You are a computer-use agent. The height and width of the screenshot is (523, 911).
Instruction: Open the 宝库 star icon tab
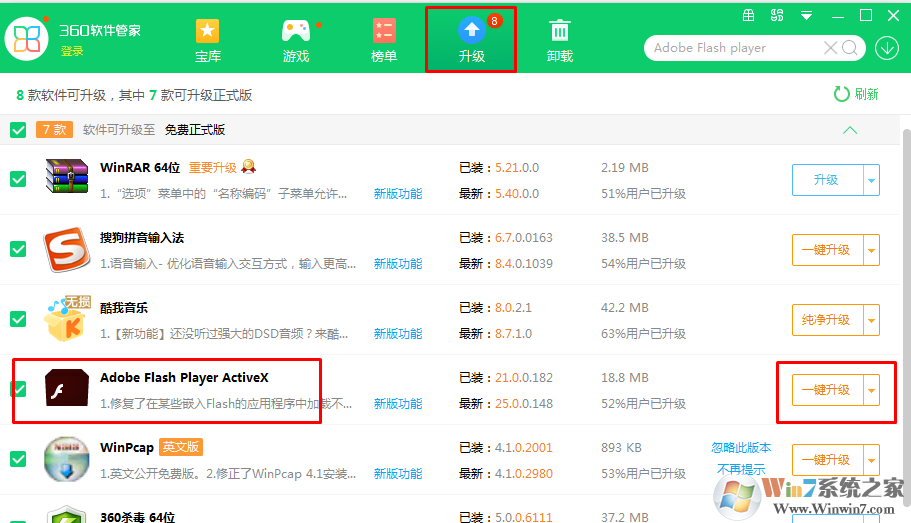tap(207, 31)
